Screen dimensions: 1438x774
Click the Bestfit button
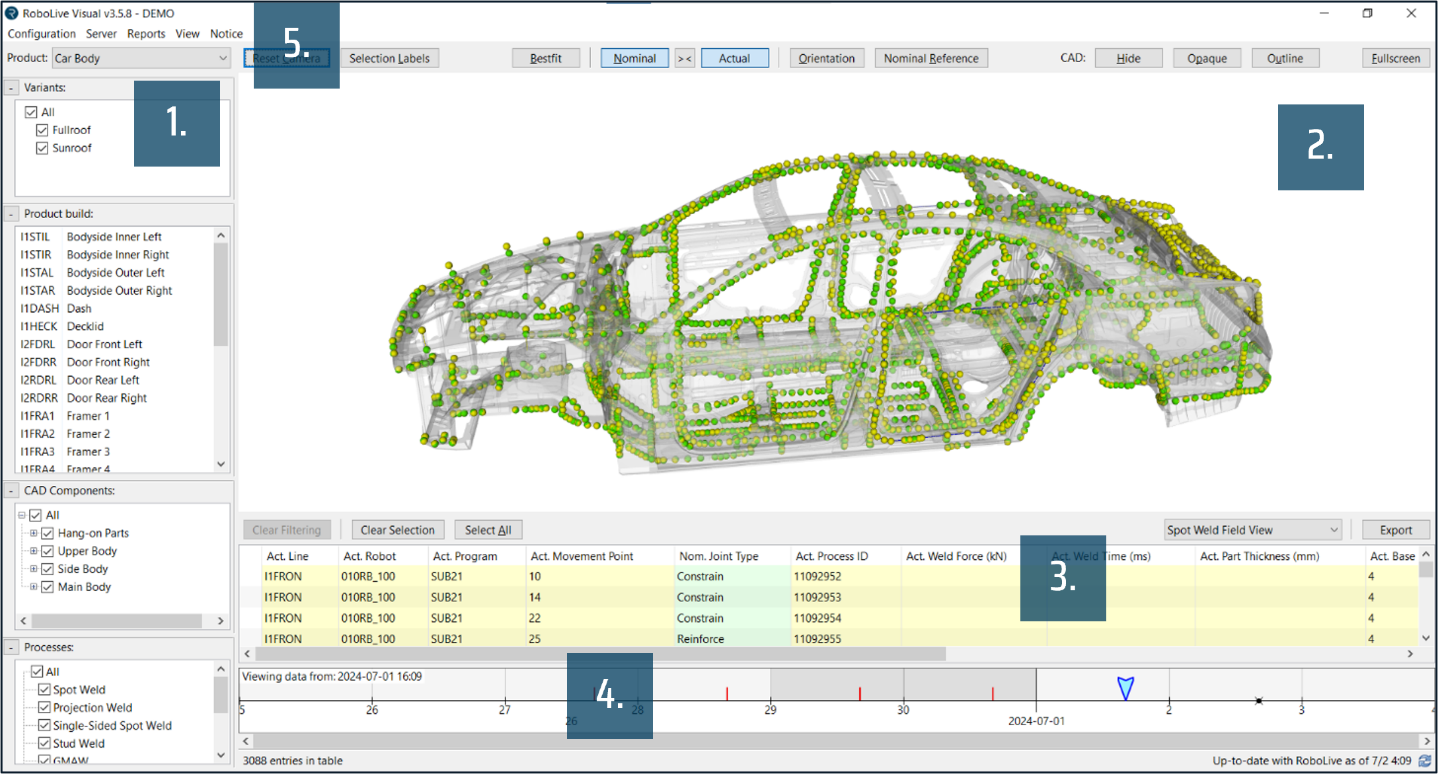pos(545,58)
